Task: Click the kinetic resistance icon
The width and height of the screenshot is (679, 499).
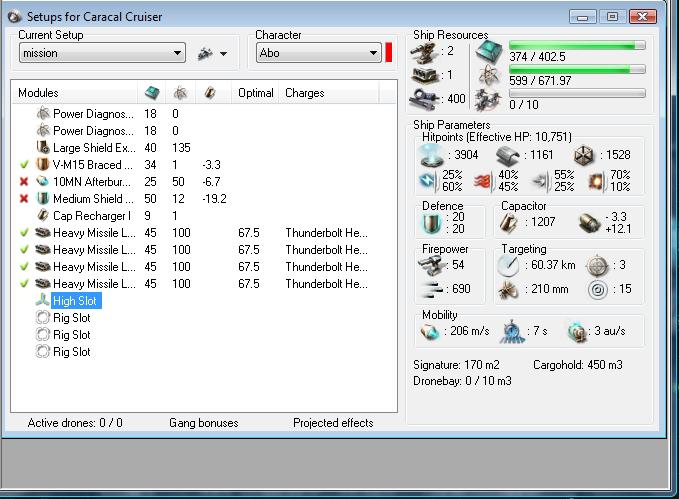Action: pos(540,181)
